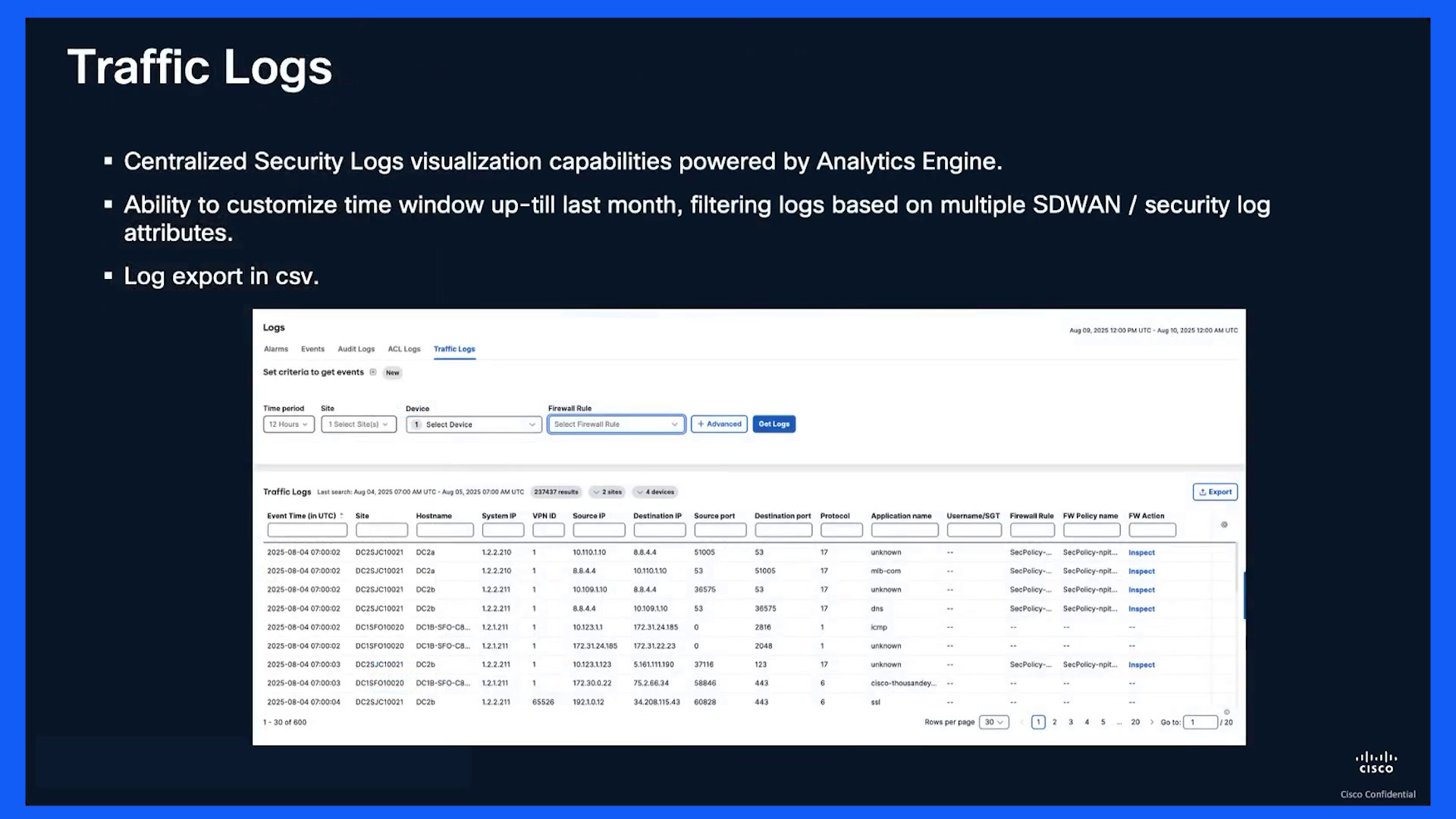Click the Advanced filter button
The width and height of the screenshot is (1456, 819).
[719, 425]
